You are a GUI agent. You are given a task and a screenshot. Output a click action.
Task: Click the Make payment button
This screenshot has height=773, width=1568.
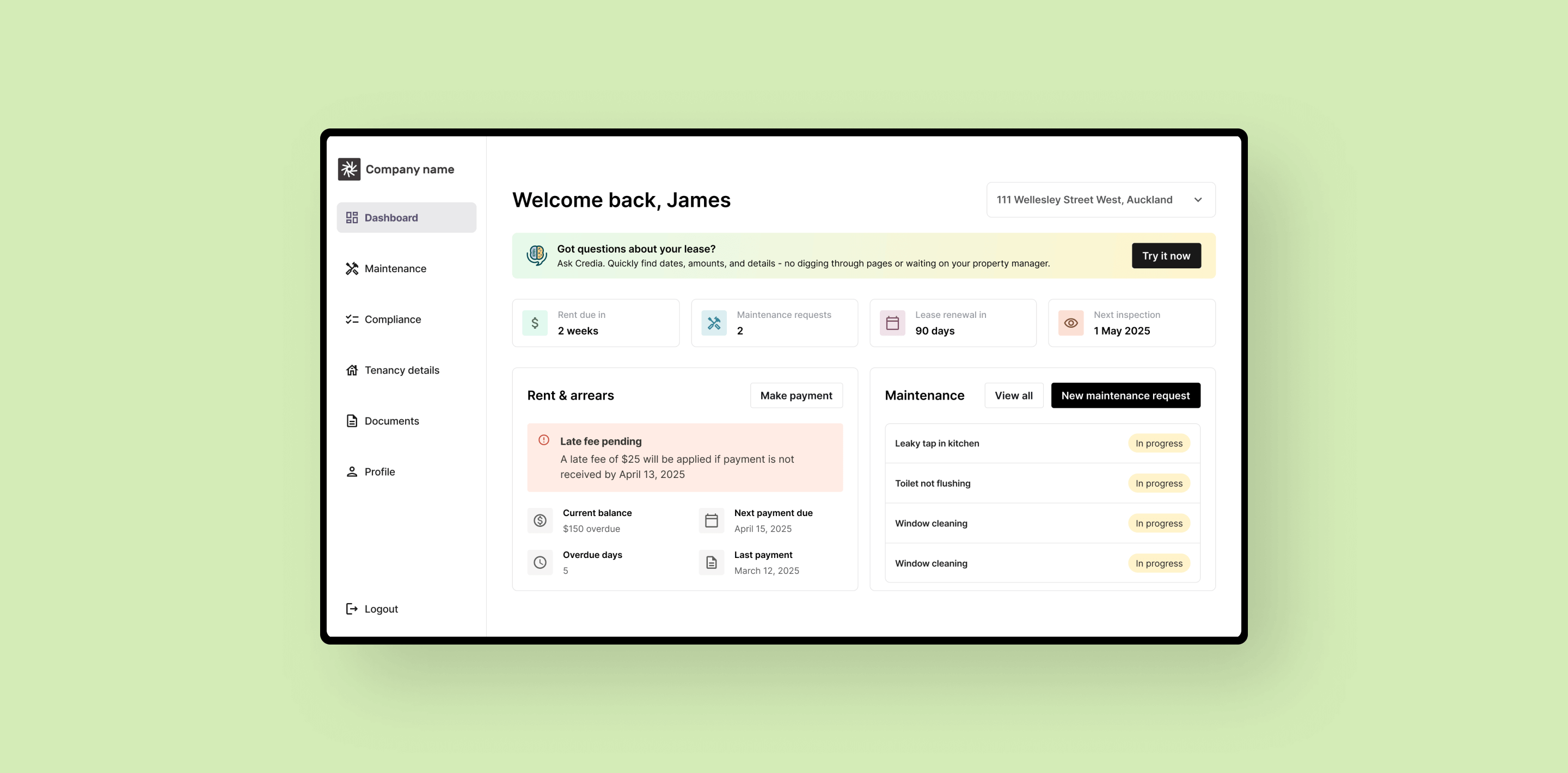(795, 396)
